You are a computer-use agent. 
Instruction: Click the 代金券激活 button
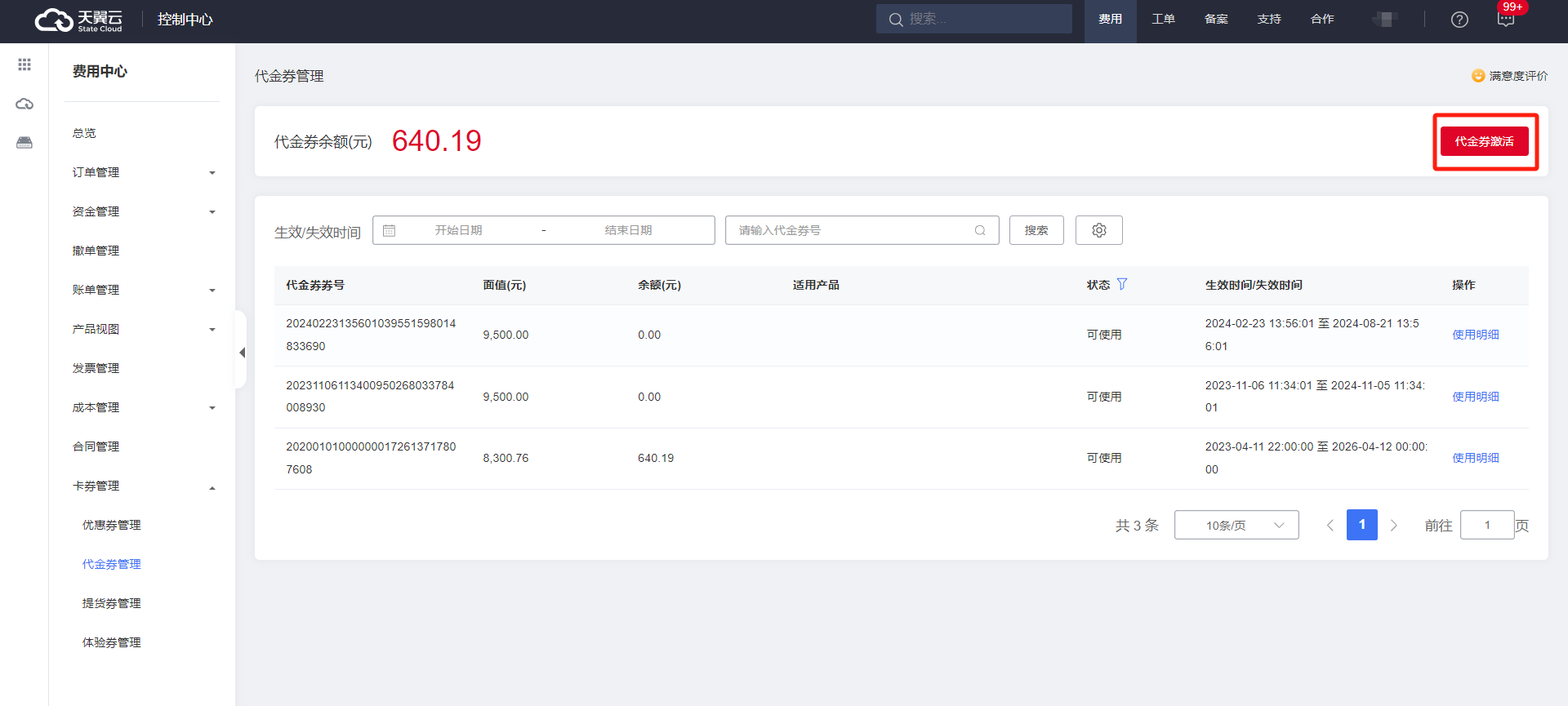point(1484,141)
